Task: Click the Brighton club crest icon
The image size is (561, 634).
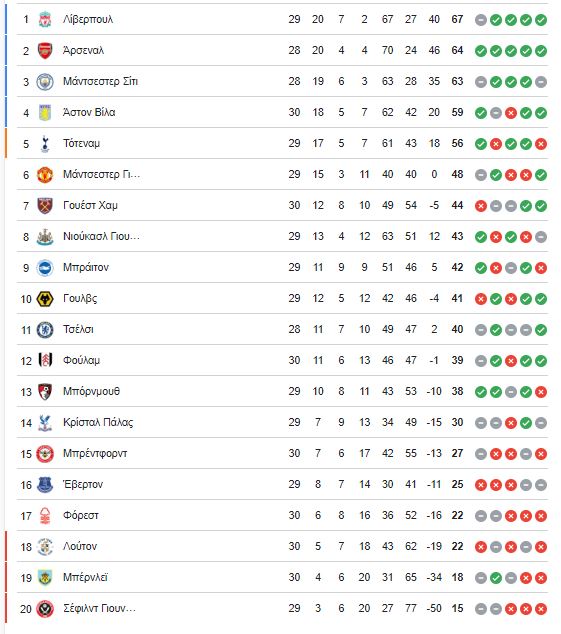Action: click(45, 268)
